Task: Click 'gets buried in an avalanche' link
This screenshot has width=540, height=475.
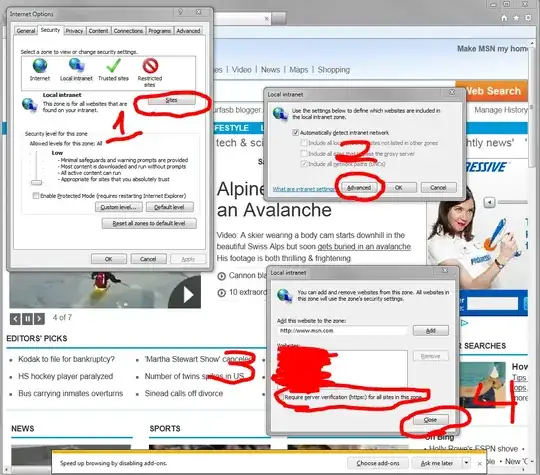Action: point(364,247)
